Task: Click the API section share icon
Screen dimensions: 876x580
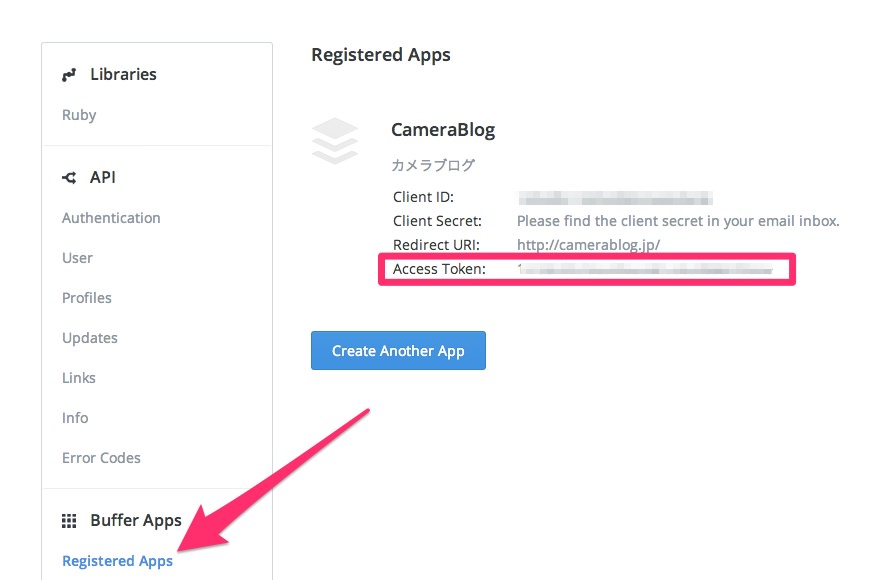Action: (x=69, y=178)
